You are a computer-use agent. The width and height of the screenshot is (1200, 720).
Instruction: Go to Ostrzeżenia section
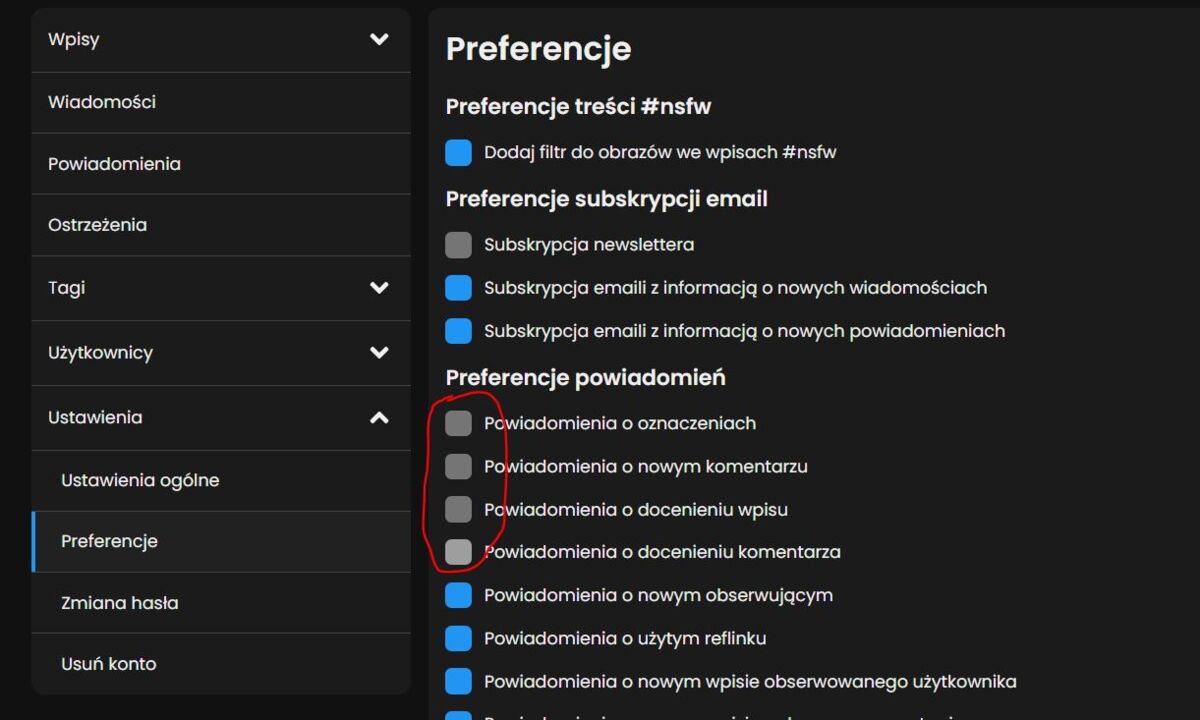pos(97,225)
